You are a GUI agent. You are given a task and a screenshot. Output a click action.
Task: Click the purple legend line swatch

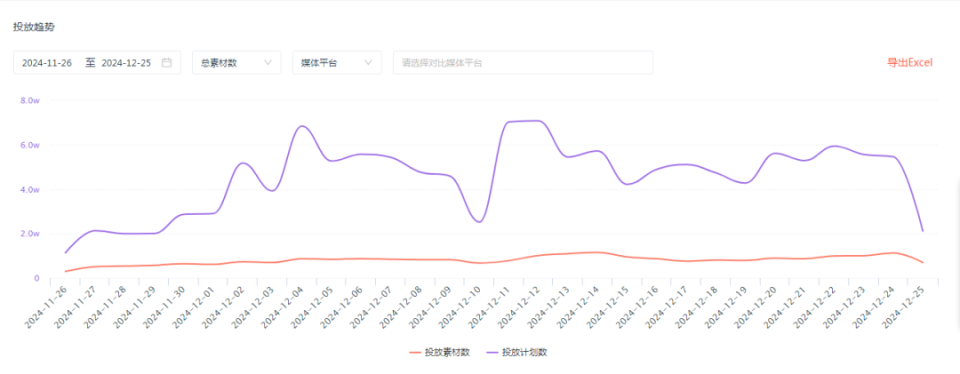pos(493,353)
